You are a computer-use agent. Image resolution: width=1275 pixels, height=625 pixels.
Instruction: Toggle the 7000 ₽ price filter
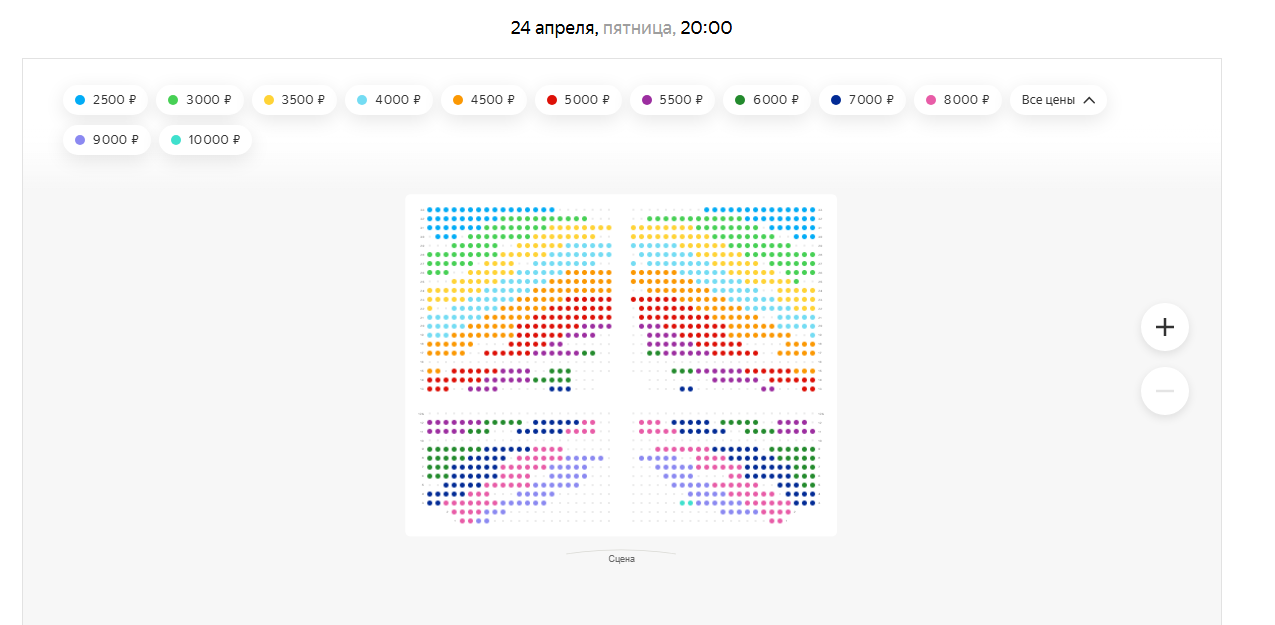[x=861, y=100]
